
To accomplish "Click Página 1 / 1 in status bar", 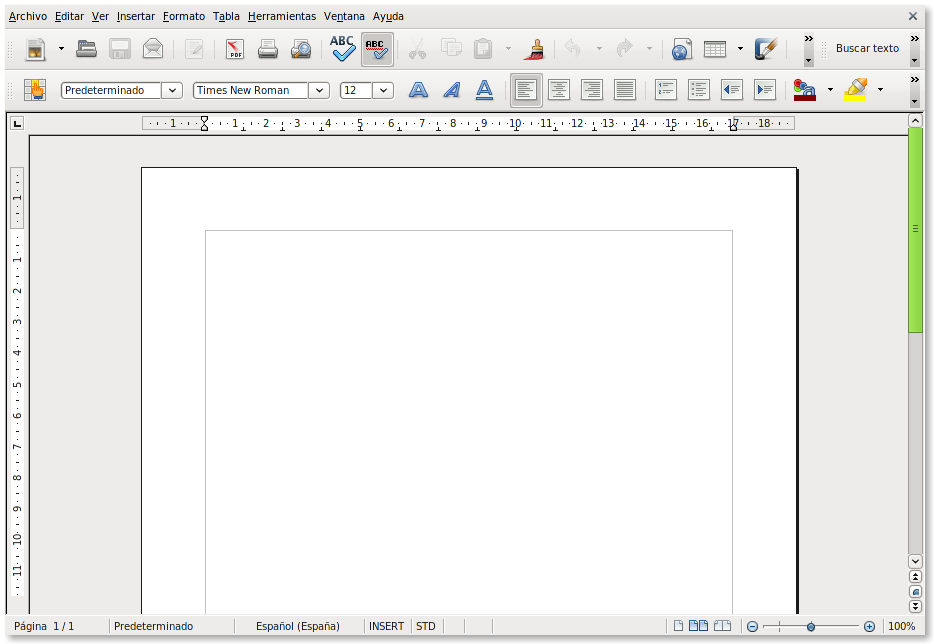I will (44, 626).
